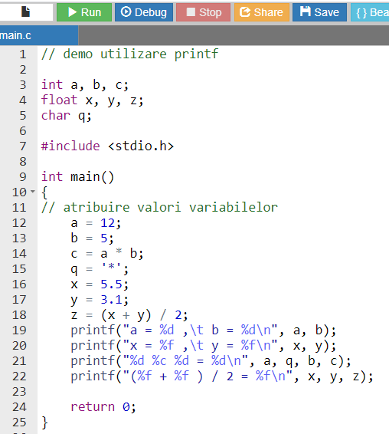Click line number 1 in the gutter

(x=23, y=54)
